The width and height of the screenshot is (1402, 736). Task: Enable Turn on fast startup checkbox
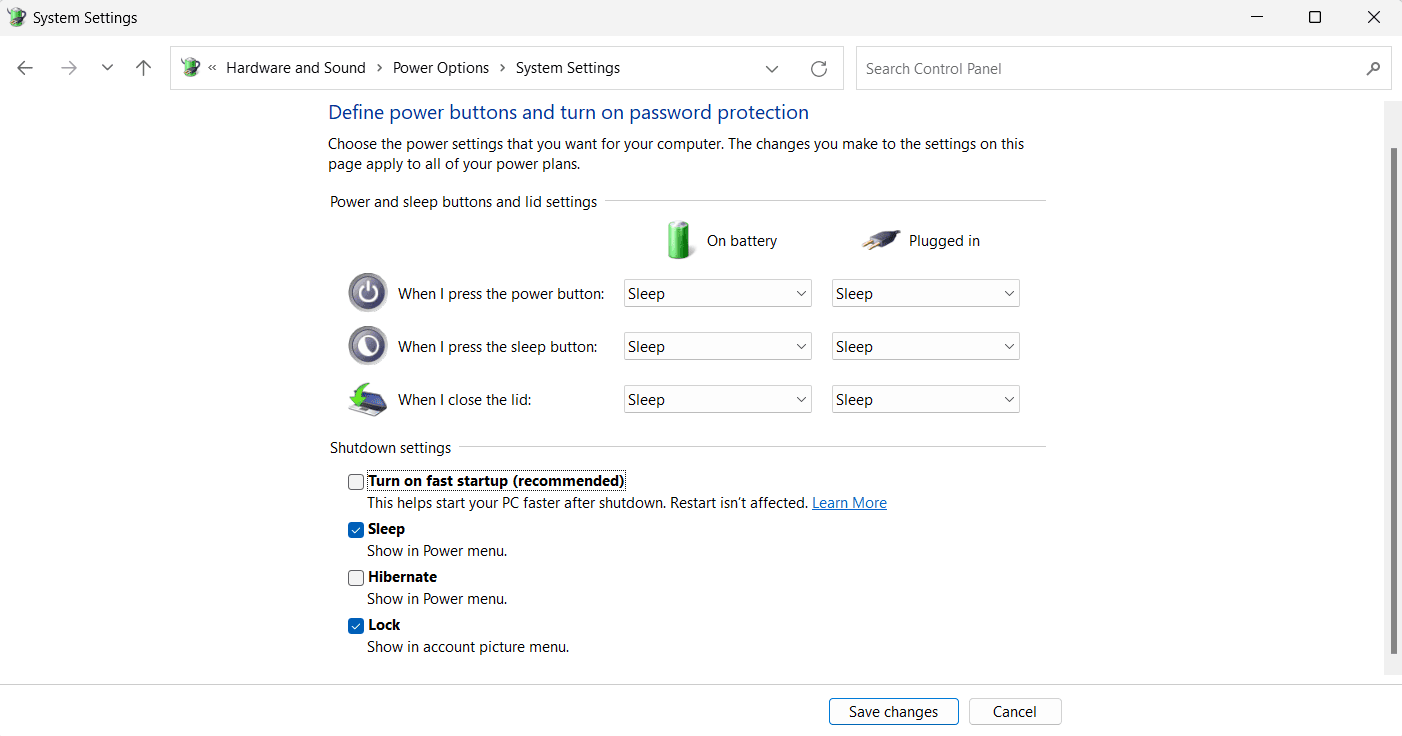356,482
